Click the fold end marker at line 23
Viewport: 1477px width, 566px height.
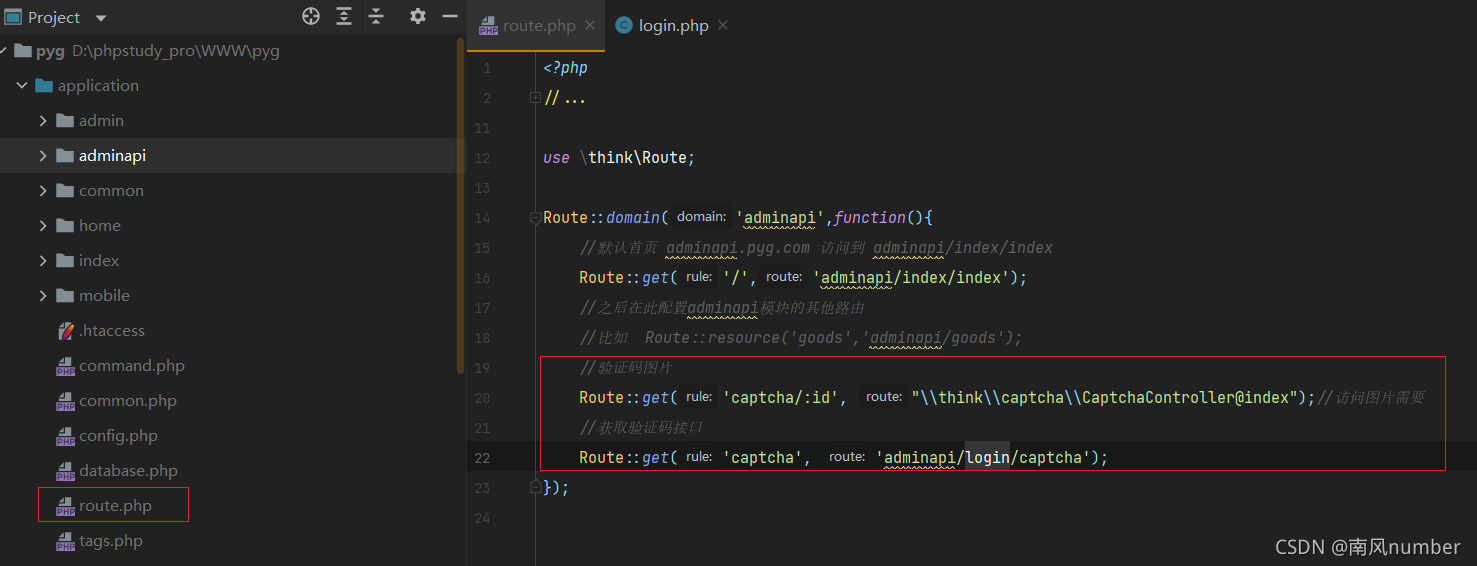(x=535, y=488)
